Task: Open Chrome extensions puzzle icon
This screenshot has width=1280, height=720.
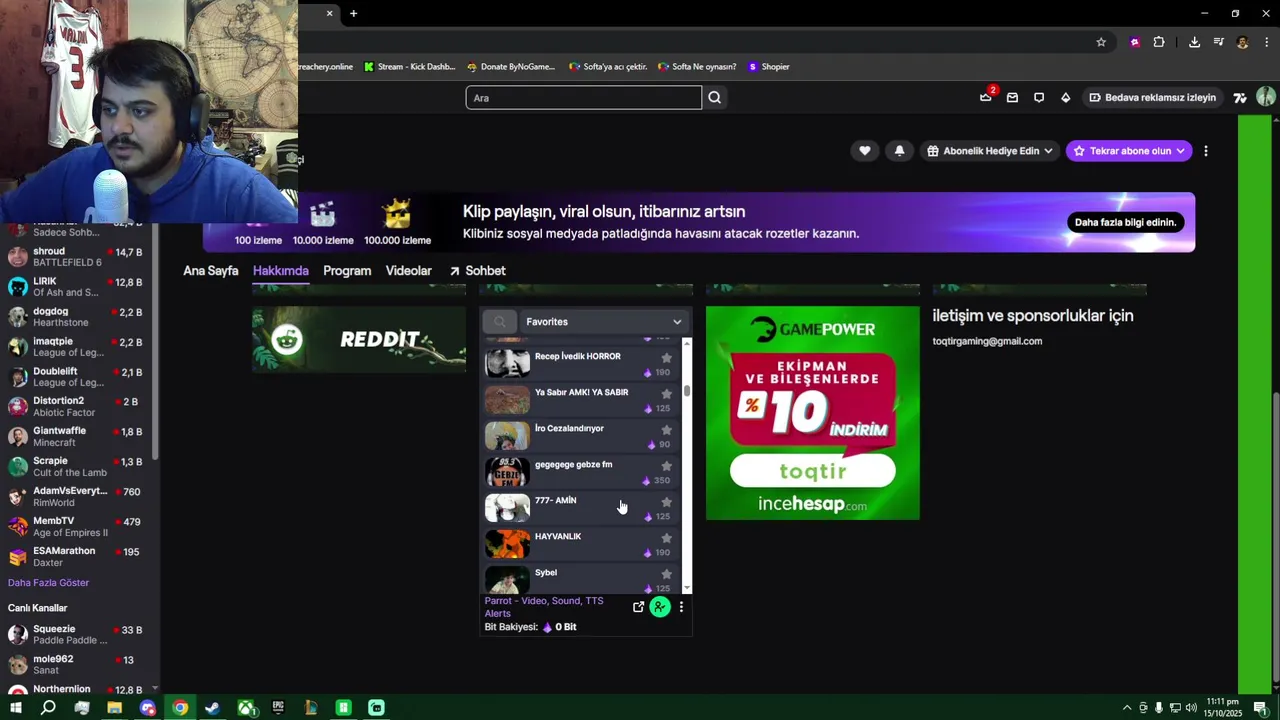Action: (x=1159, y=42)
